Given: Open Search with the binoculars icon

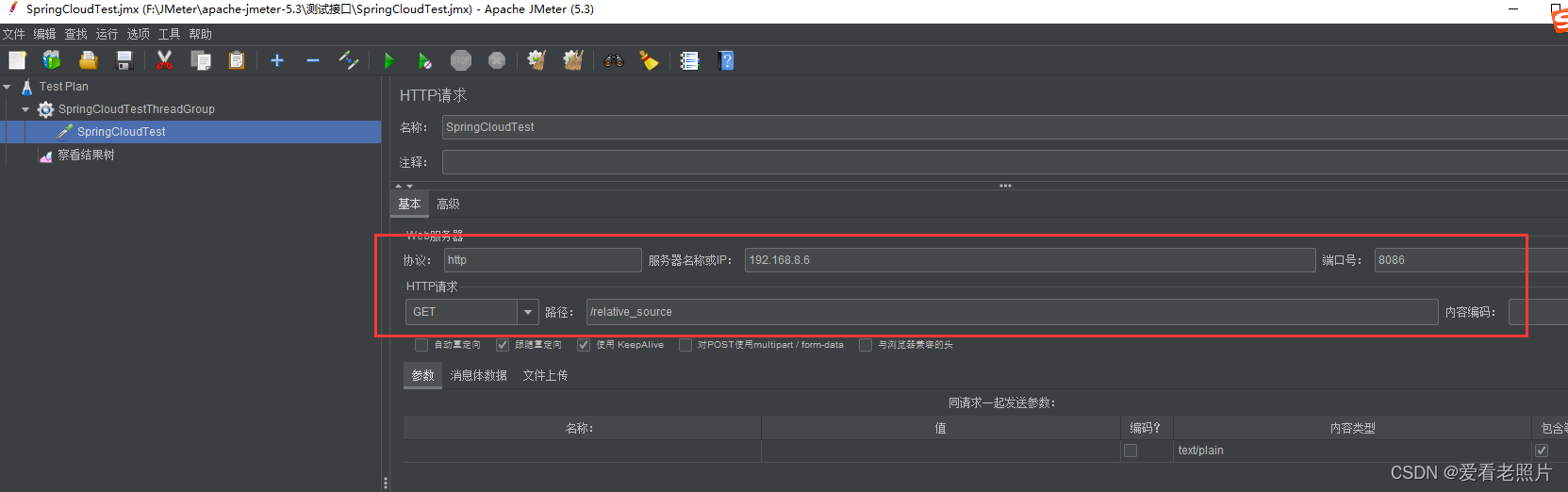Looking at the screenshot, I should (x=614, y=60).
